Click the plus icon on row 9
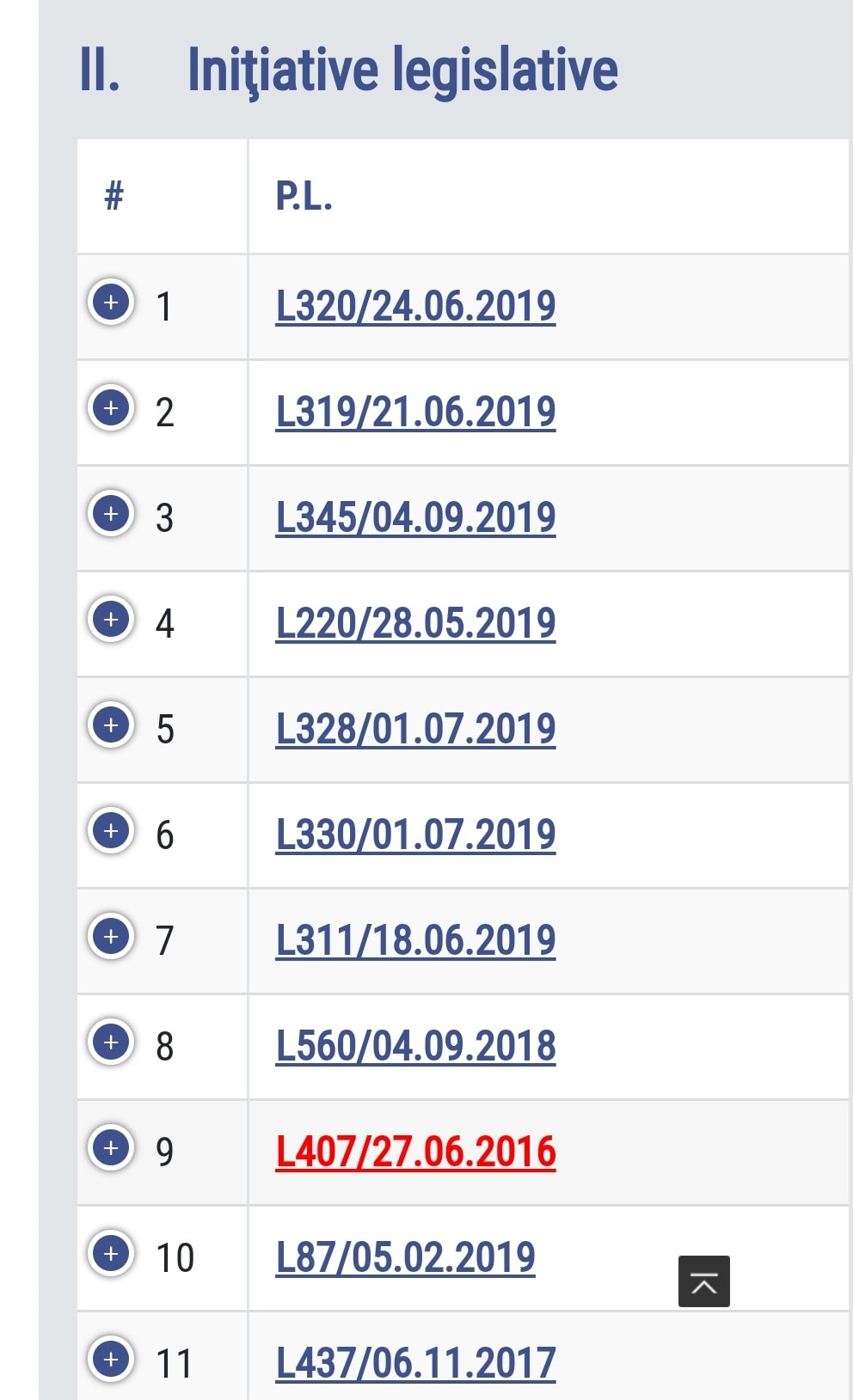 click(111, 1147)
